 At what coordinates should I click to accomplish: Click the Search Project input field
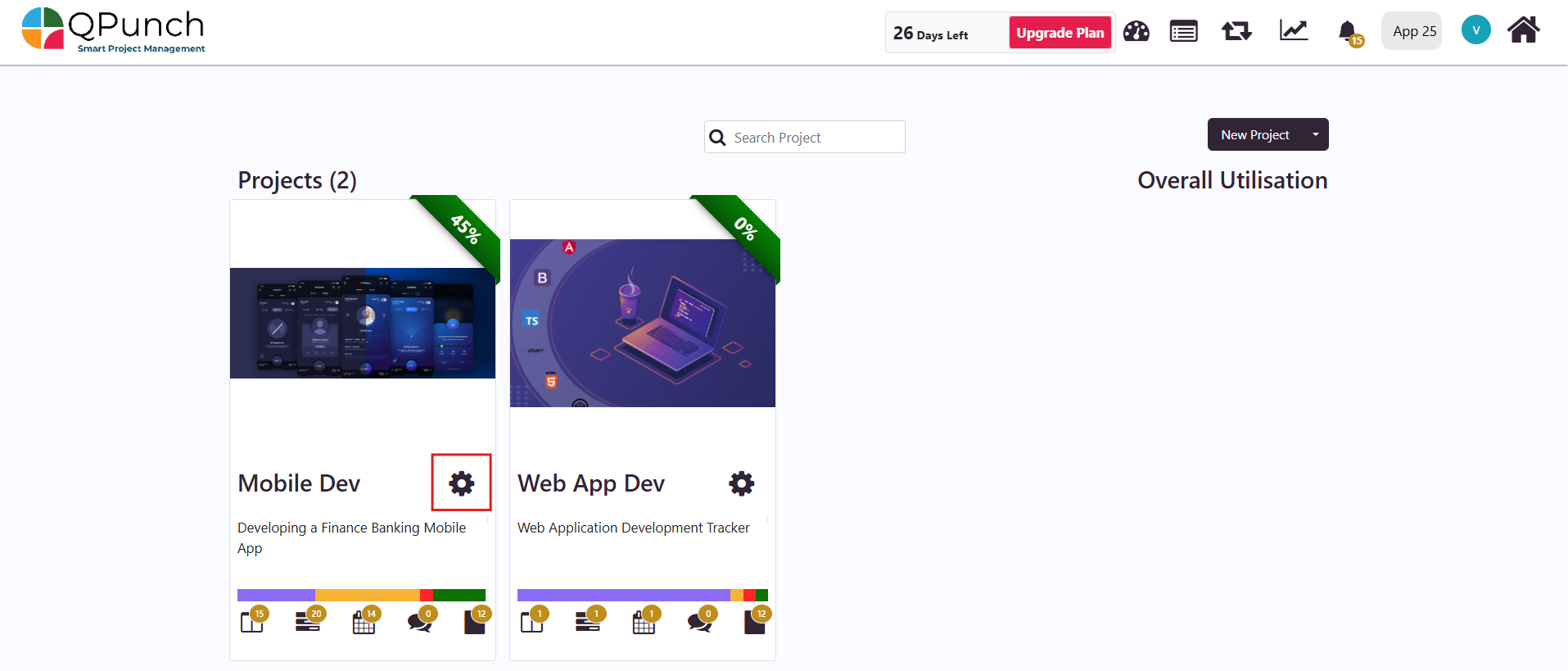[x=804, y=137]
